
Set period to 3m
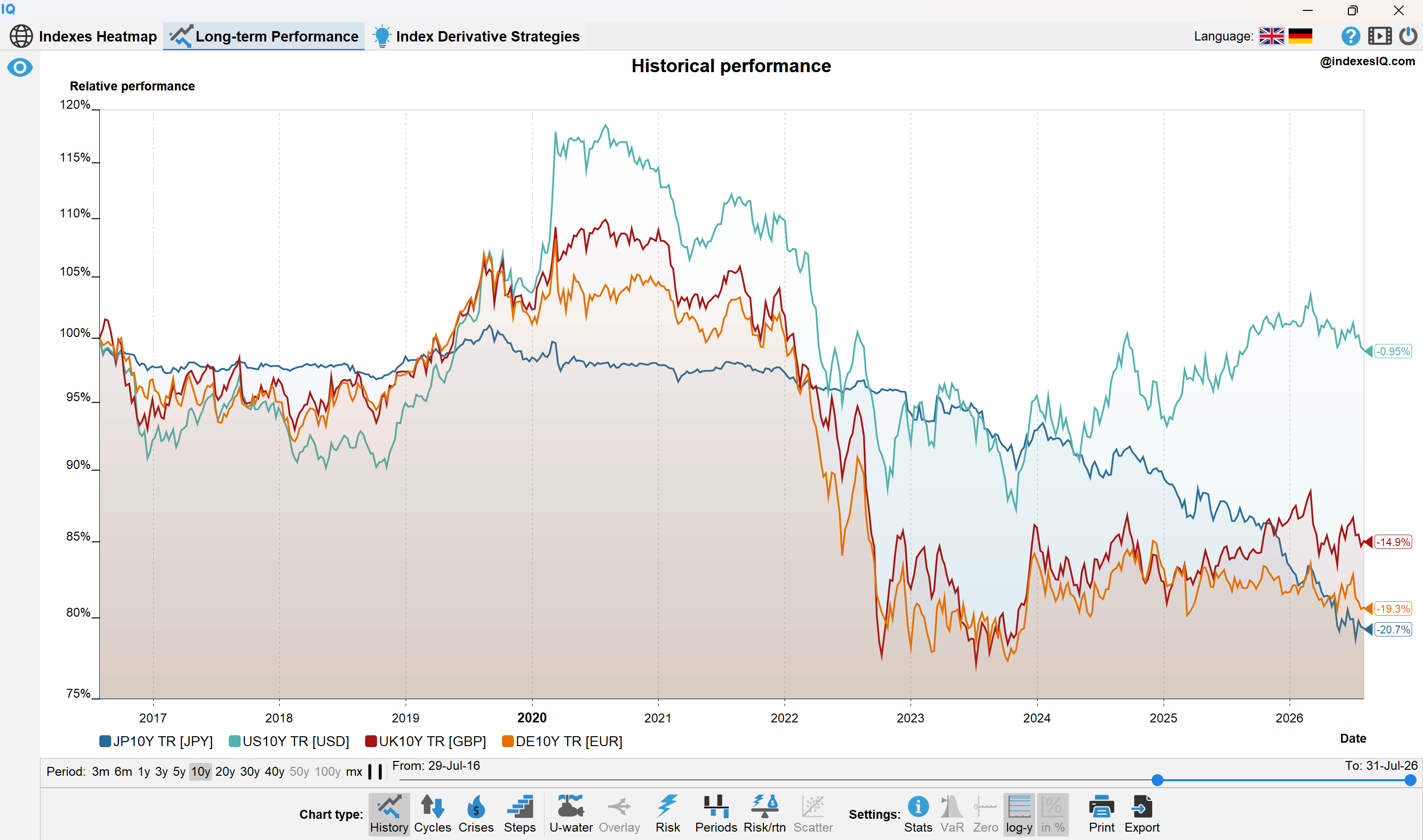point(101,771)
